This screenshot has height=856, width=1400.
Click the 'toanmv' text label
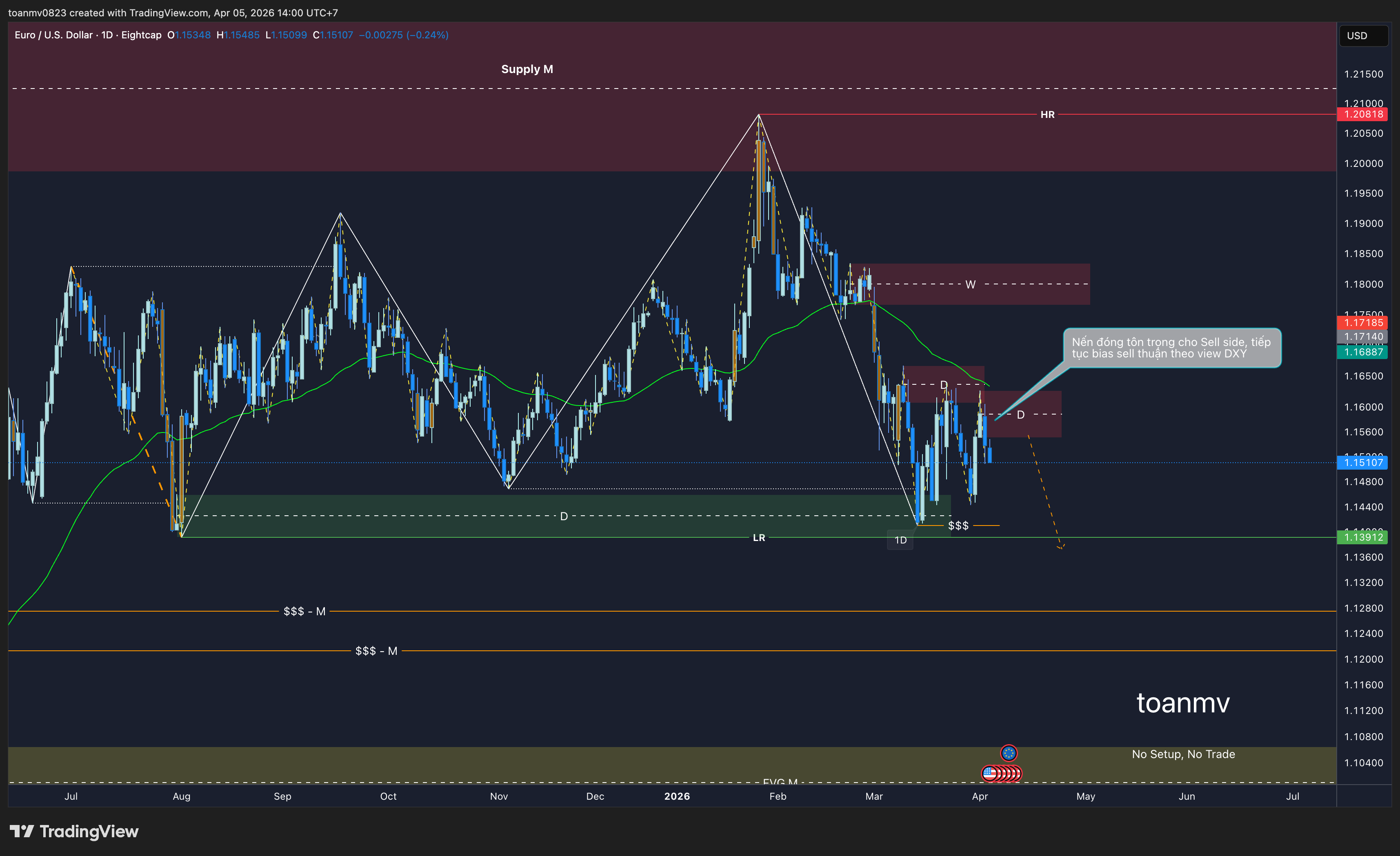(x=1183, y=703)
